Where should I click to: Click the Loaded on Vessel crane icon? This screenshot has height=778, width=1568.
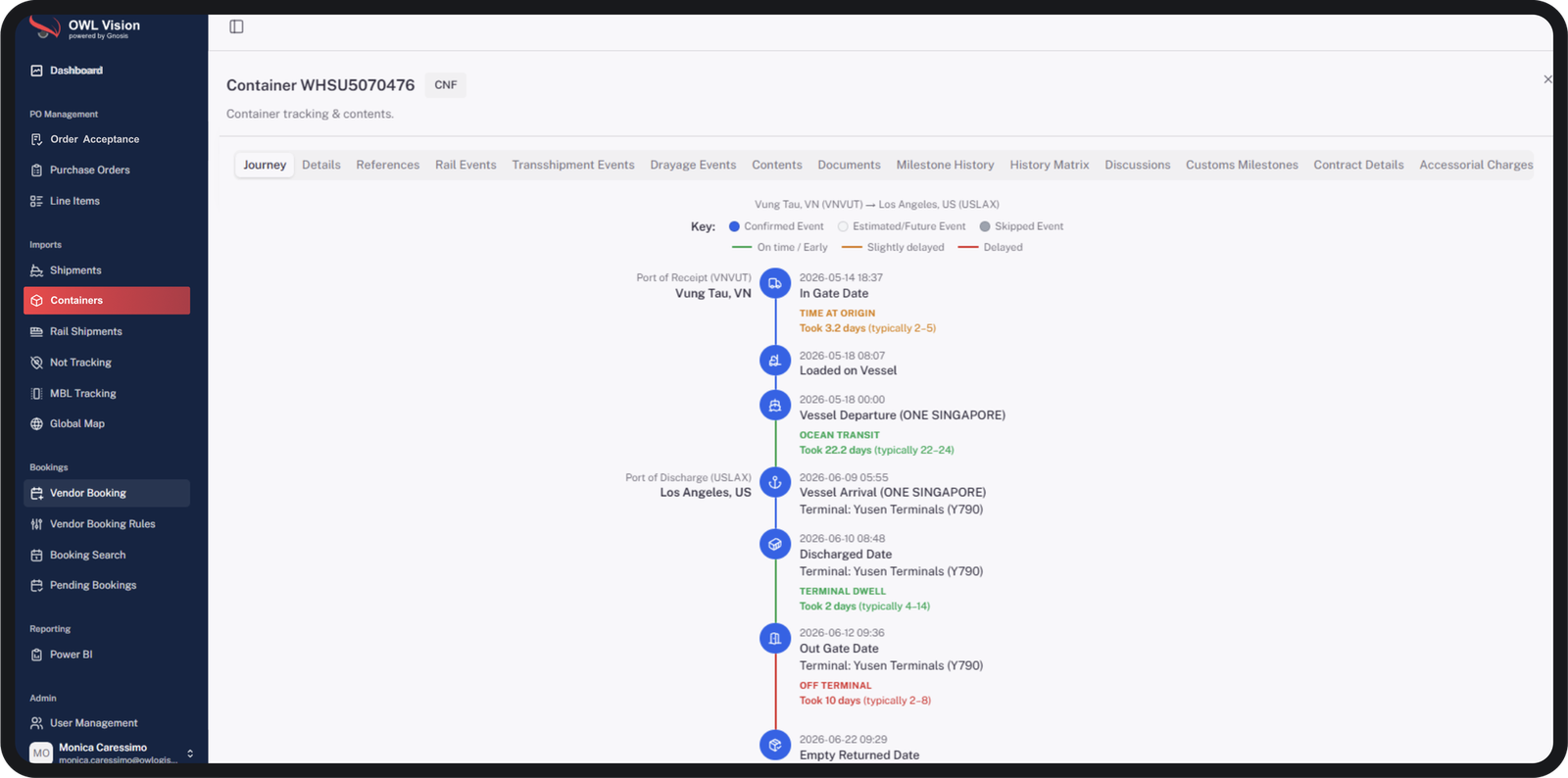click(775, 361)
